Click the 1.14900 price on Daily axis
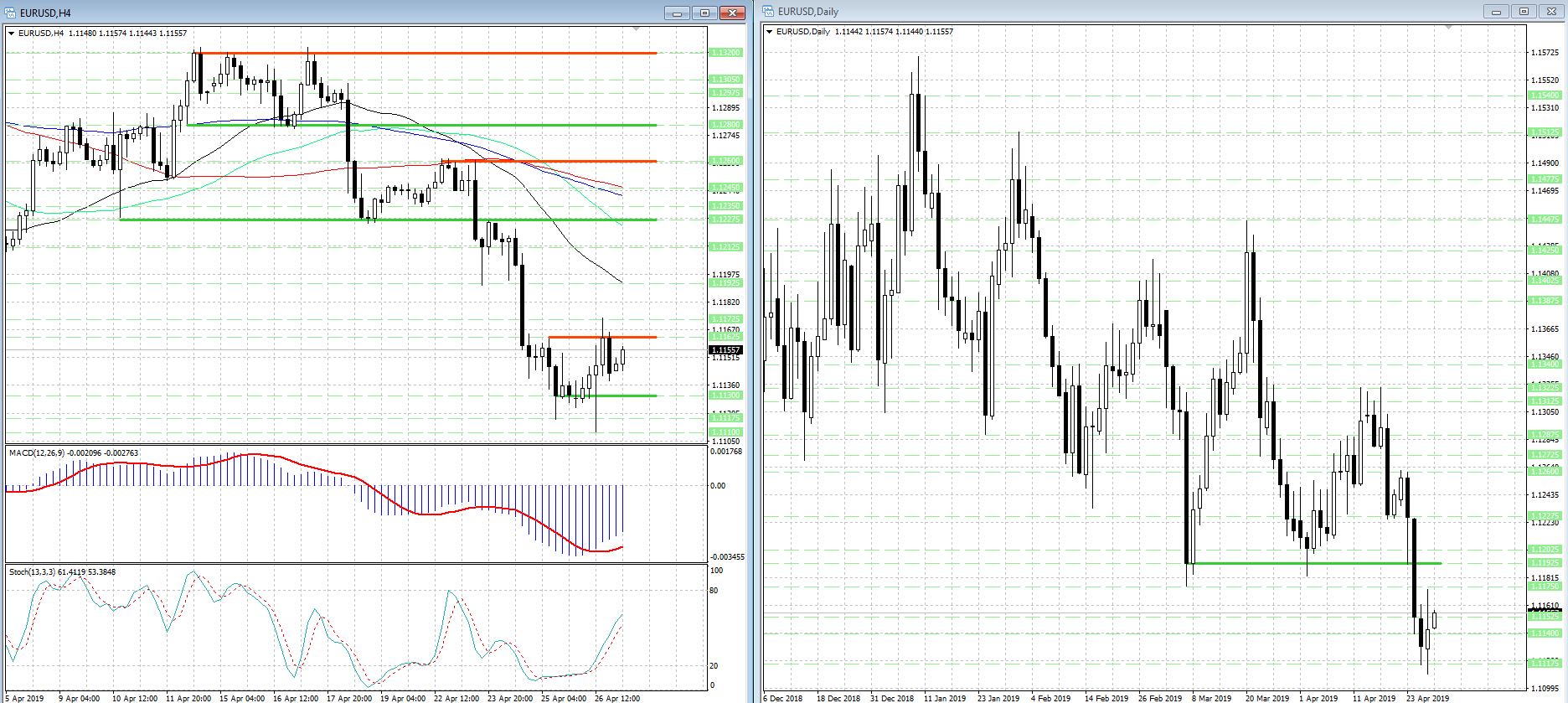Image resolution: width=1568 pixels, height=703 pixels. tap(1545, 163)
